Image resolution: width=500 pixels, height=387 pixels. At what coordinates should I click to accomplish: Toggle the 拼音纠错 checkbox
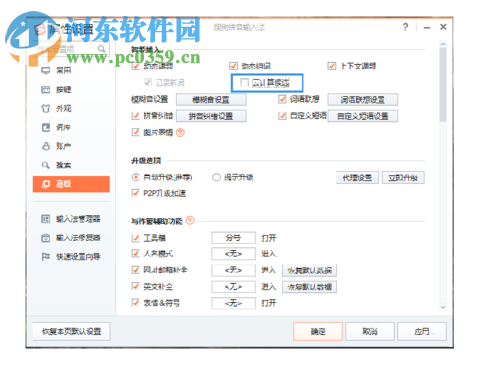(135, 116)
